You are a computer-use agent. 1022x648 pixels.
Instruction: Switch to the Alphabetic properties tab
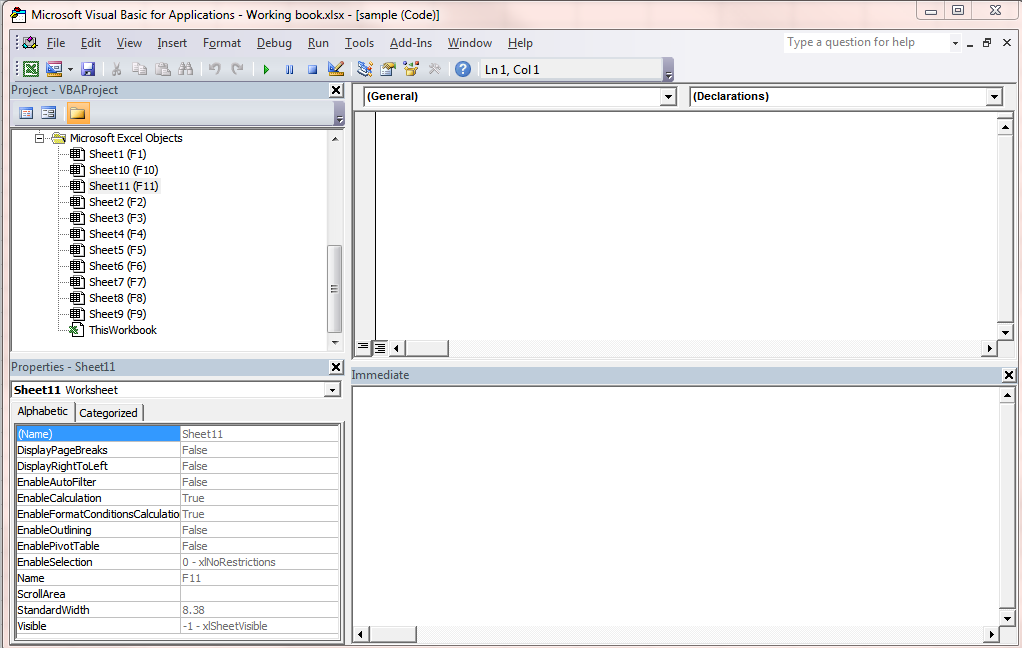42,411
